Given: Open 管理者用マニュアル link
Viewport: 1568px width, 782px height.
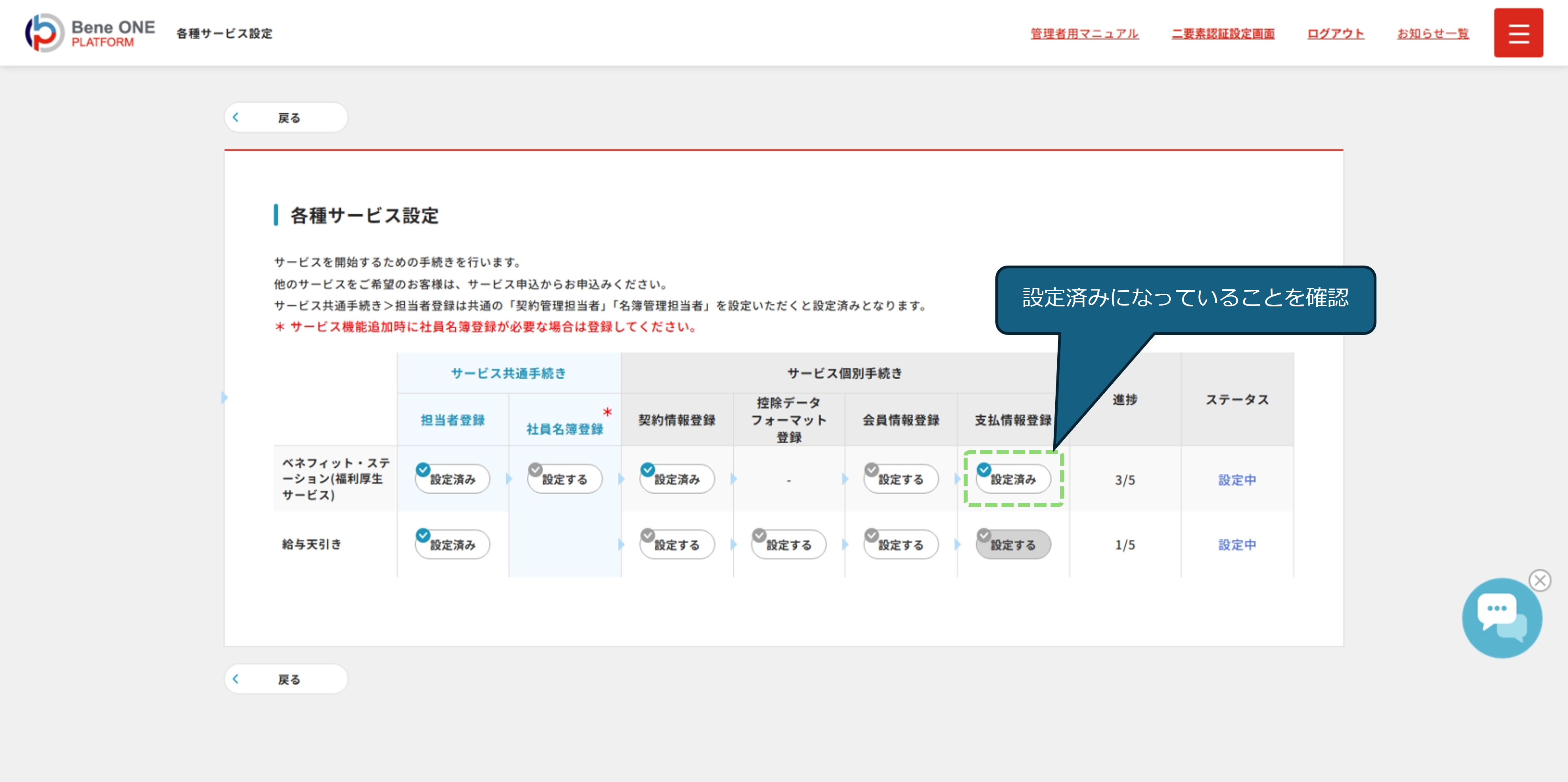Looking at the screenshot, I should 1084,33.
